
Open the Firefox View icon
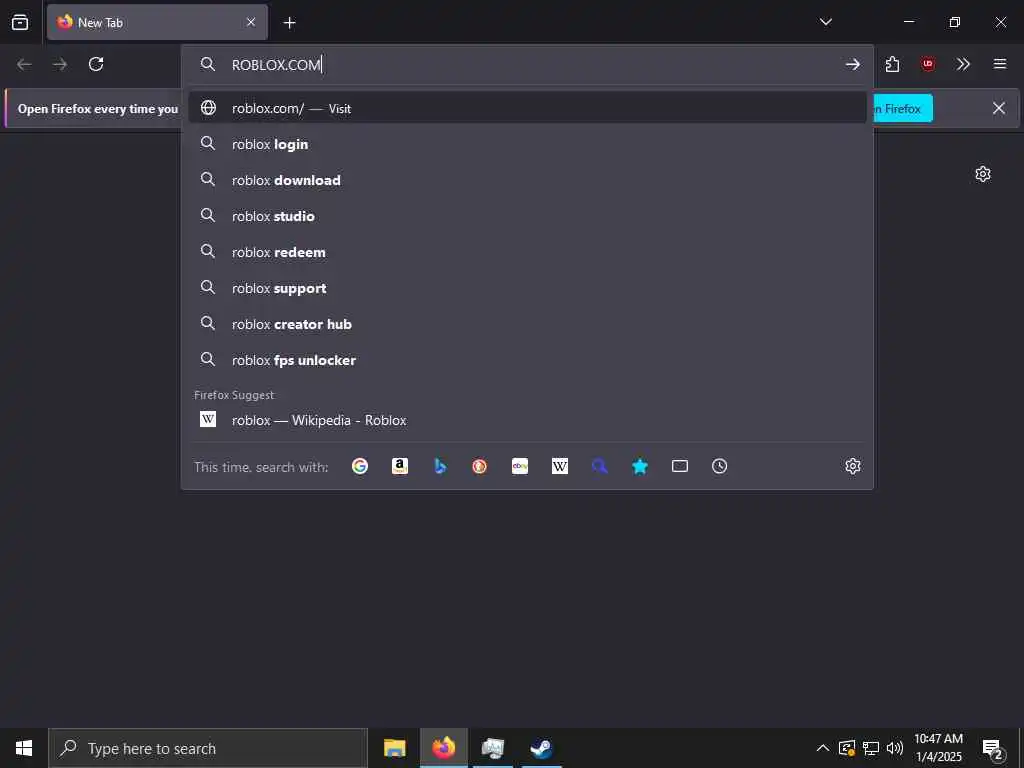[x=20, y=22]
